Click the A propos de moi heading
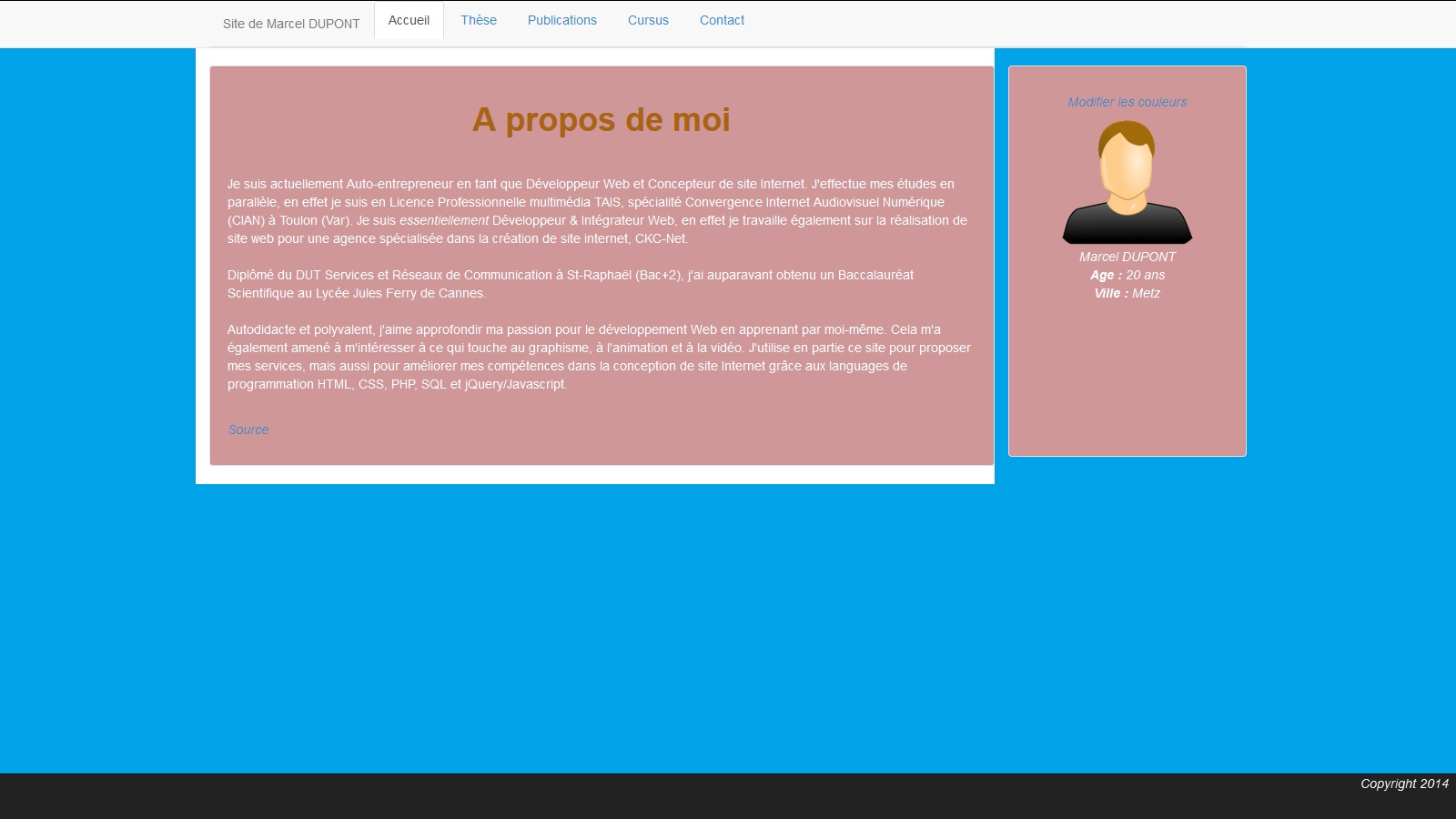Screen dimensions: 1456x819 point(601,120)
